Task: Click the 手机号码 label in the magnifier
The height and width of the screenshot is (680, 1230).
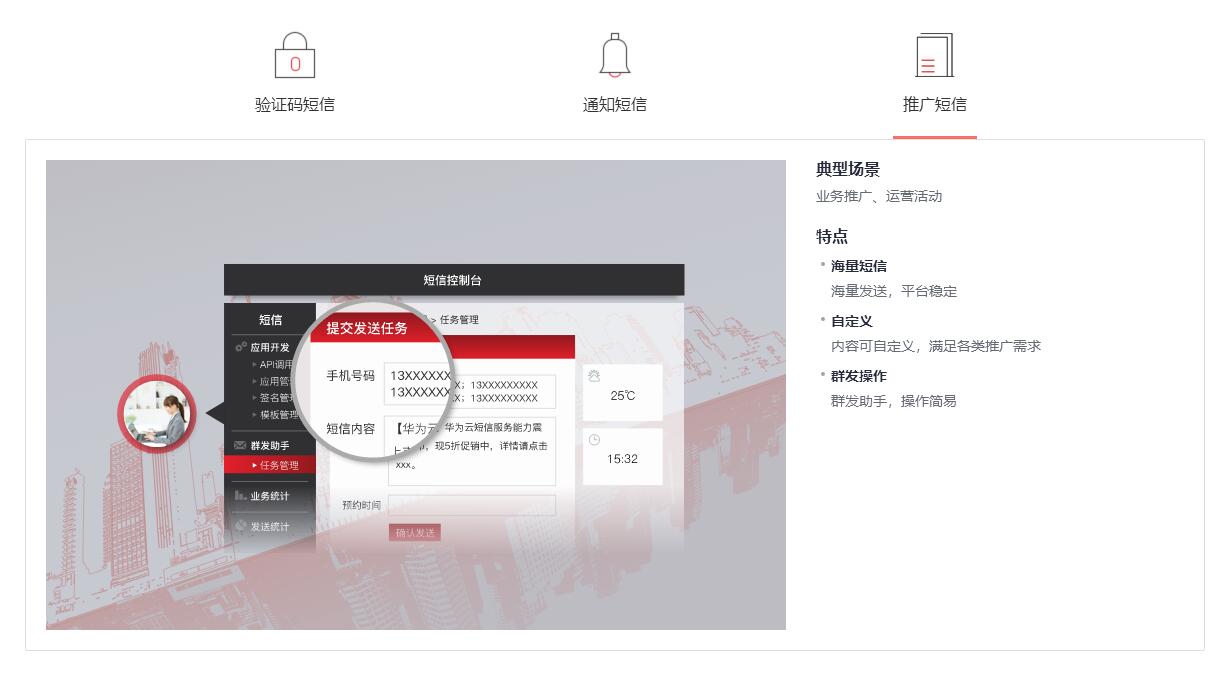Action: click(x=350, y=375)
